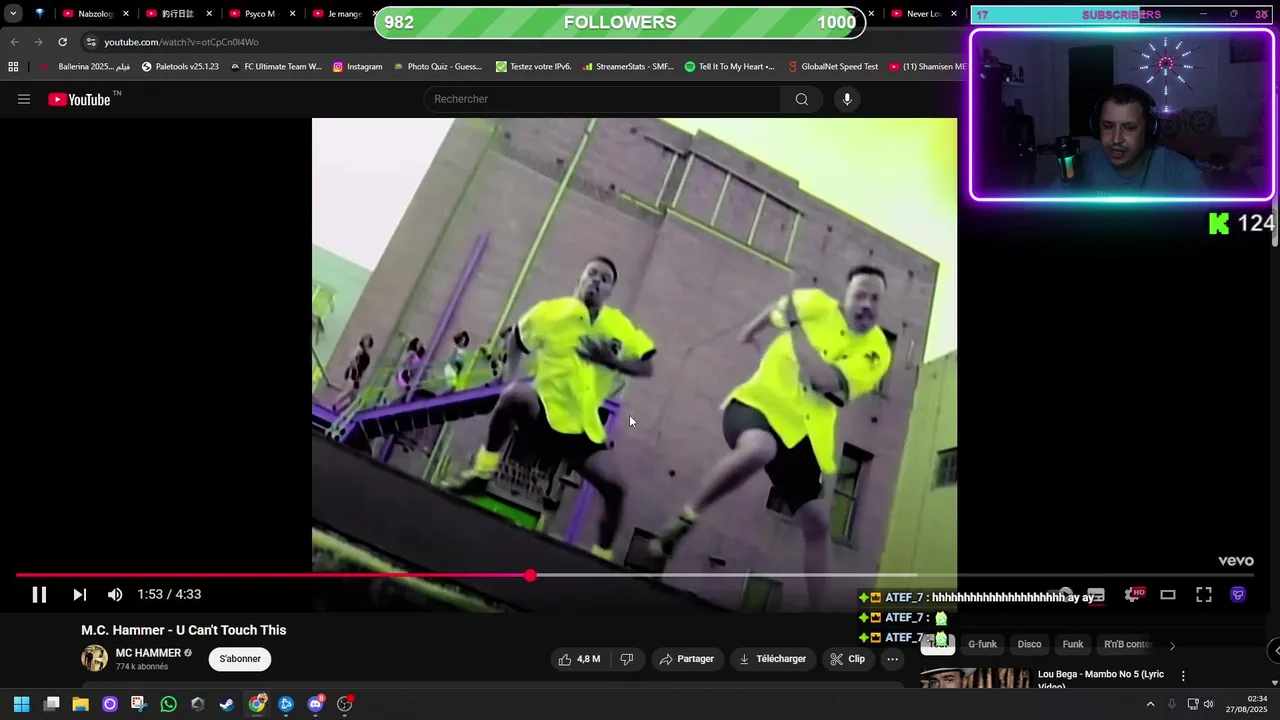Select the Funk filter chip
Image resolution: width=1280 pixels, height=720 pixels.
(x=1073, y=645)
